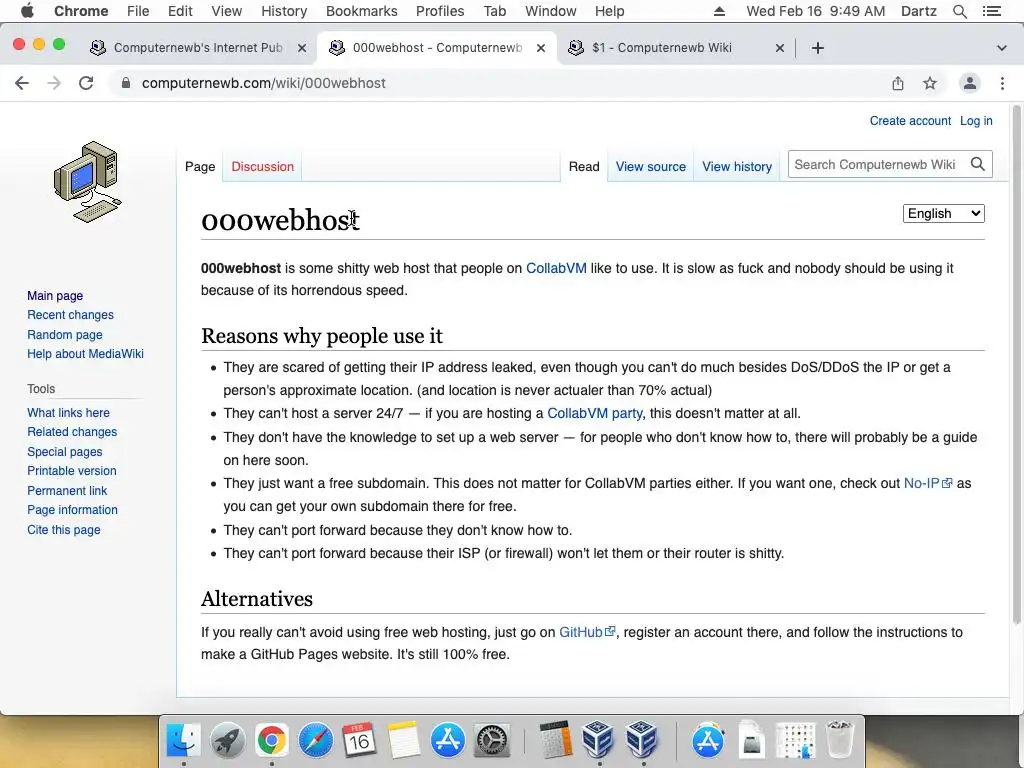Viewport: 1024px width, 768px height.
Task: Open the Bookmarks menu
Action: (x=362, y=11)
